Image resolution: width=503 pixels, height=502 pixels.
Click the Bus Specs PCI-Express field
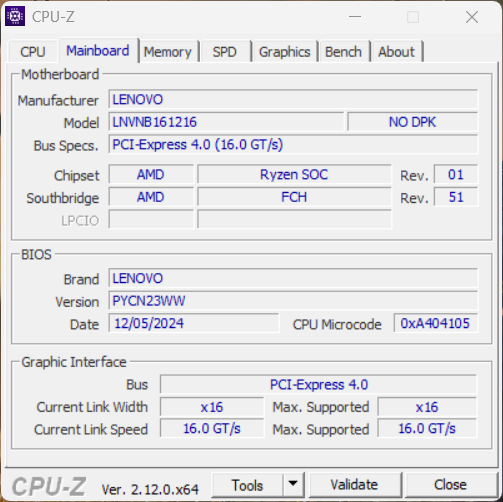pos(293,145)
